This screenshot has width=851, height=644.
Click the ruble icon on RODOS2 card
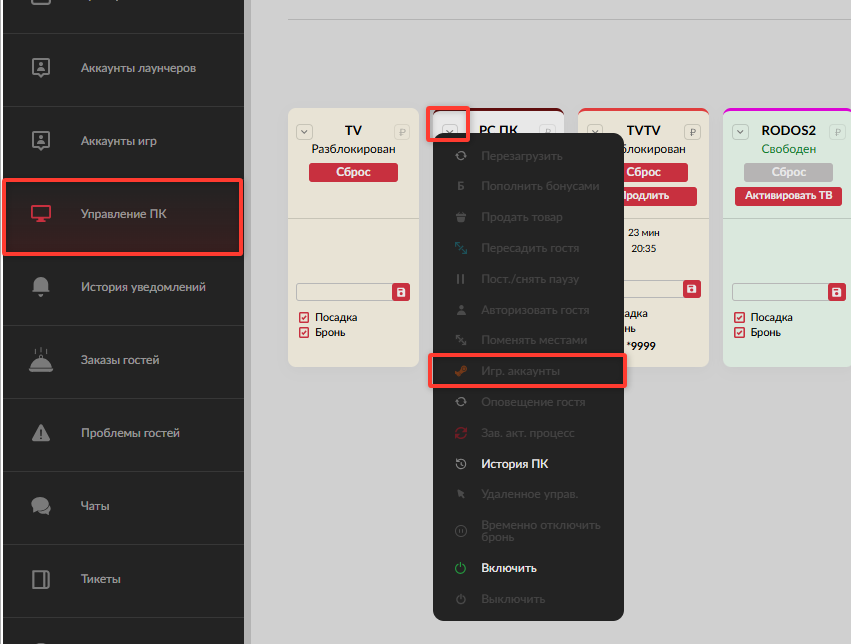[x=837, y=132]
